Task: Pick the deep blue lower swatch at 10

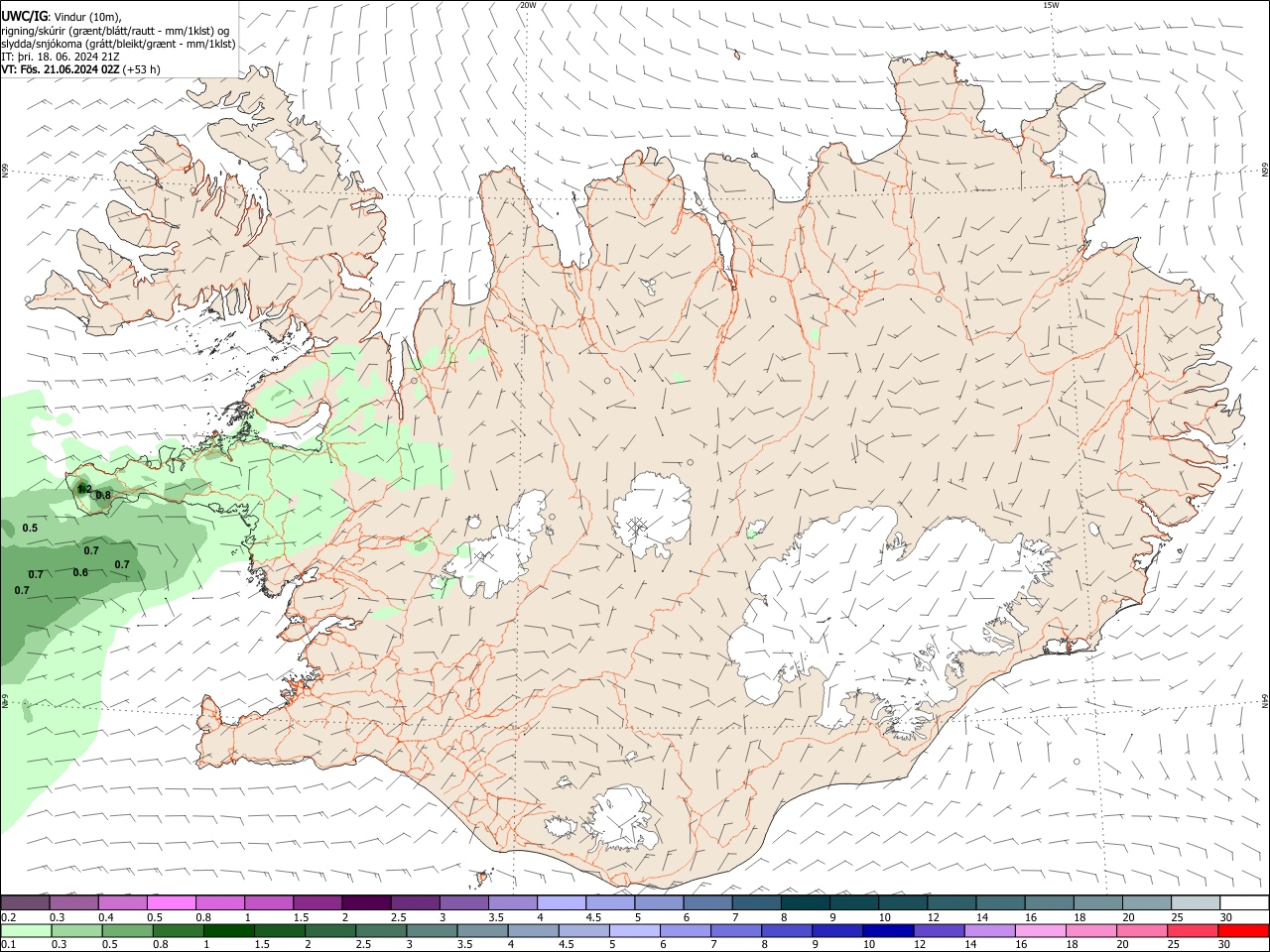Action: [x=889, y=930]
